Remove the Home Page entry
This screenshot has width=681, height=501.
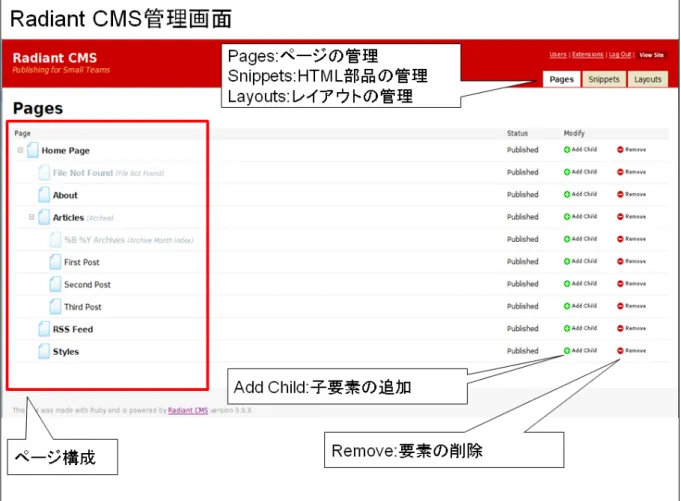(x=631, y=150)
